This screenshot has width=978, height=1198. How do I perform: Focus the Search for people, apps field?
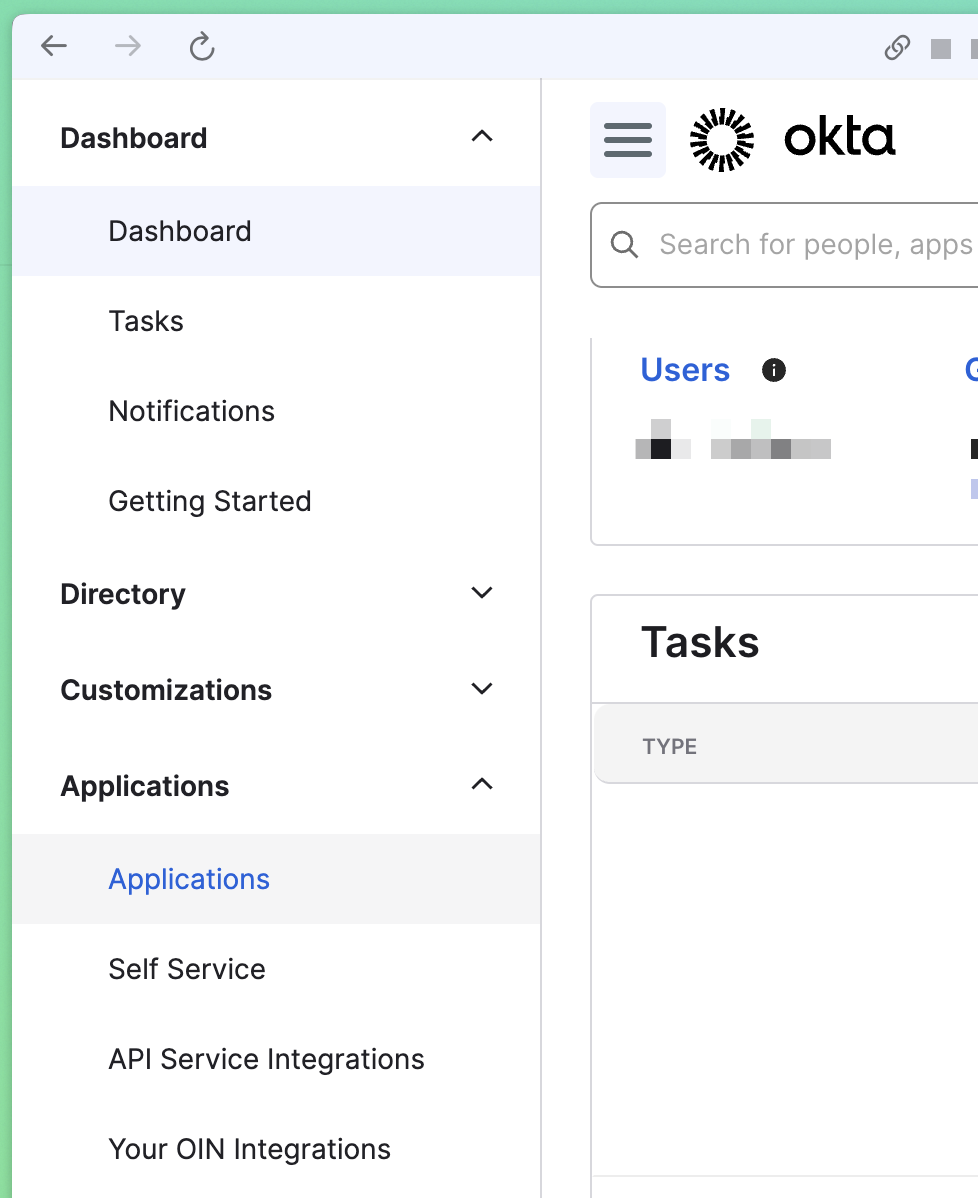point(785,245)
